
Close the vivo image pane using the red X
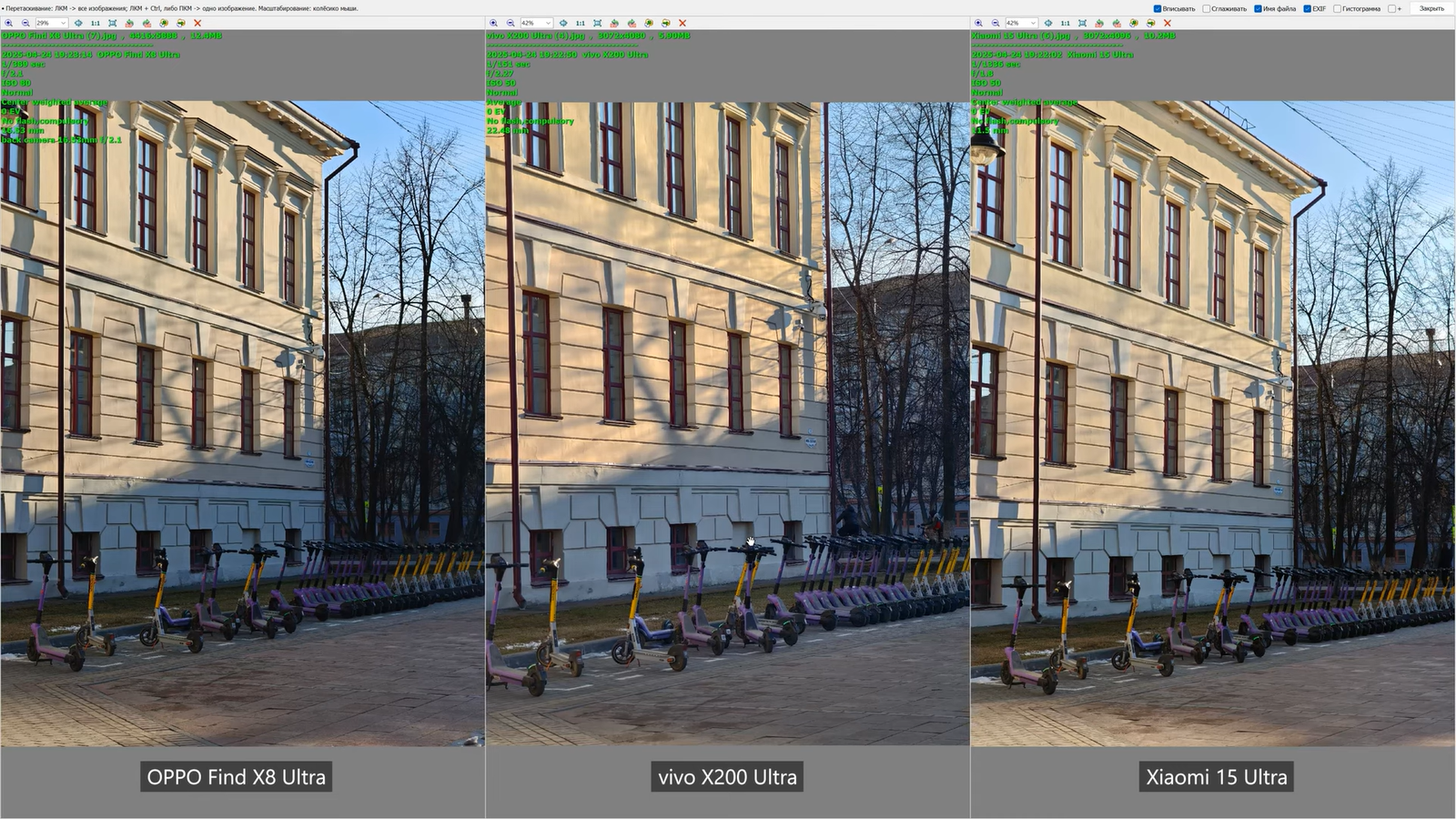[x=682, y=23]
